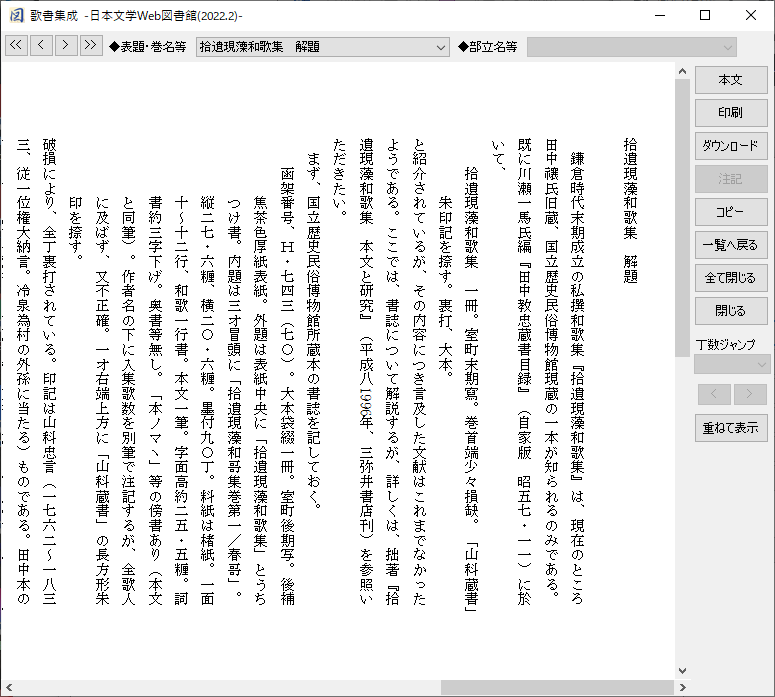Click 全て閉じる button

pyautogui.click(x=731, y=278)
